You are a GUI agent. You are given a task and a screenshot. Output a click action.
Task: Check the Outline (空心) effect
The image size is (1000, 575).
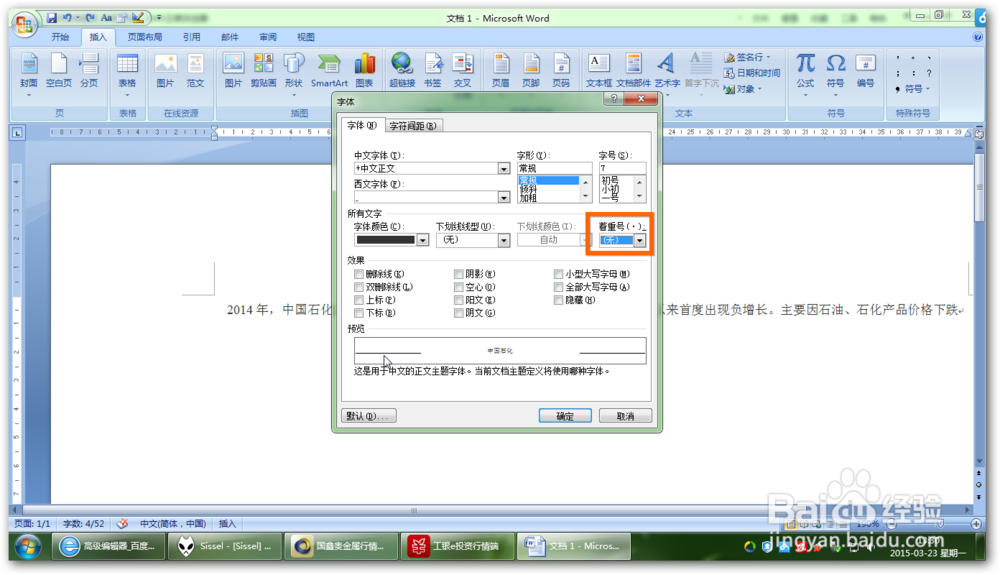[x=459, y=287]
